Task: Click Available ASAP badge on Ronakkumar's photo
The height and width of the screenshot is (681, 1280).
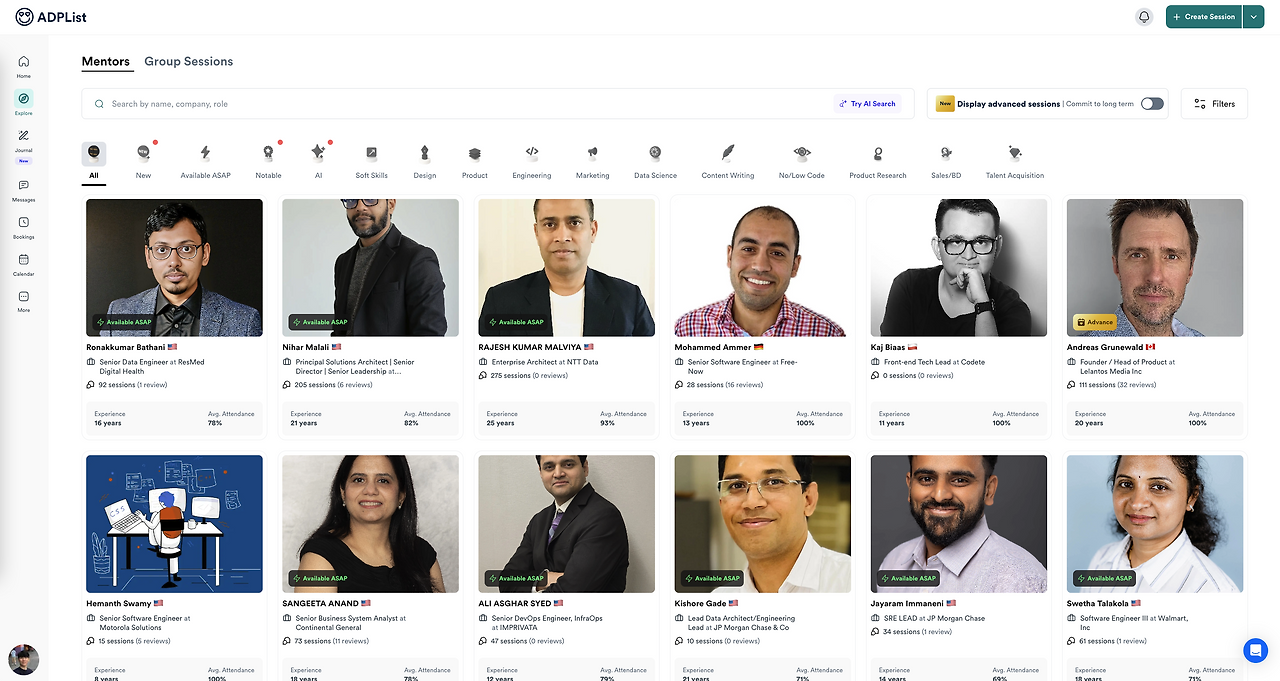Action: click(x=122, y=322)
